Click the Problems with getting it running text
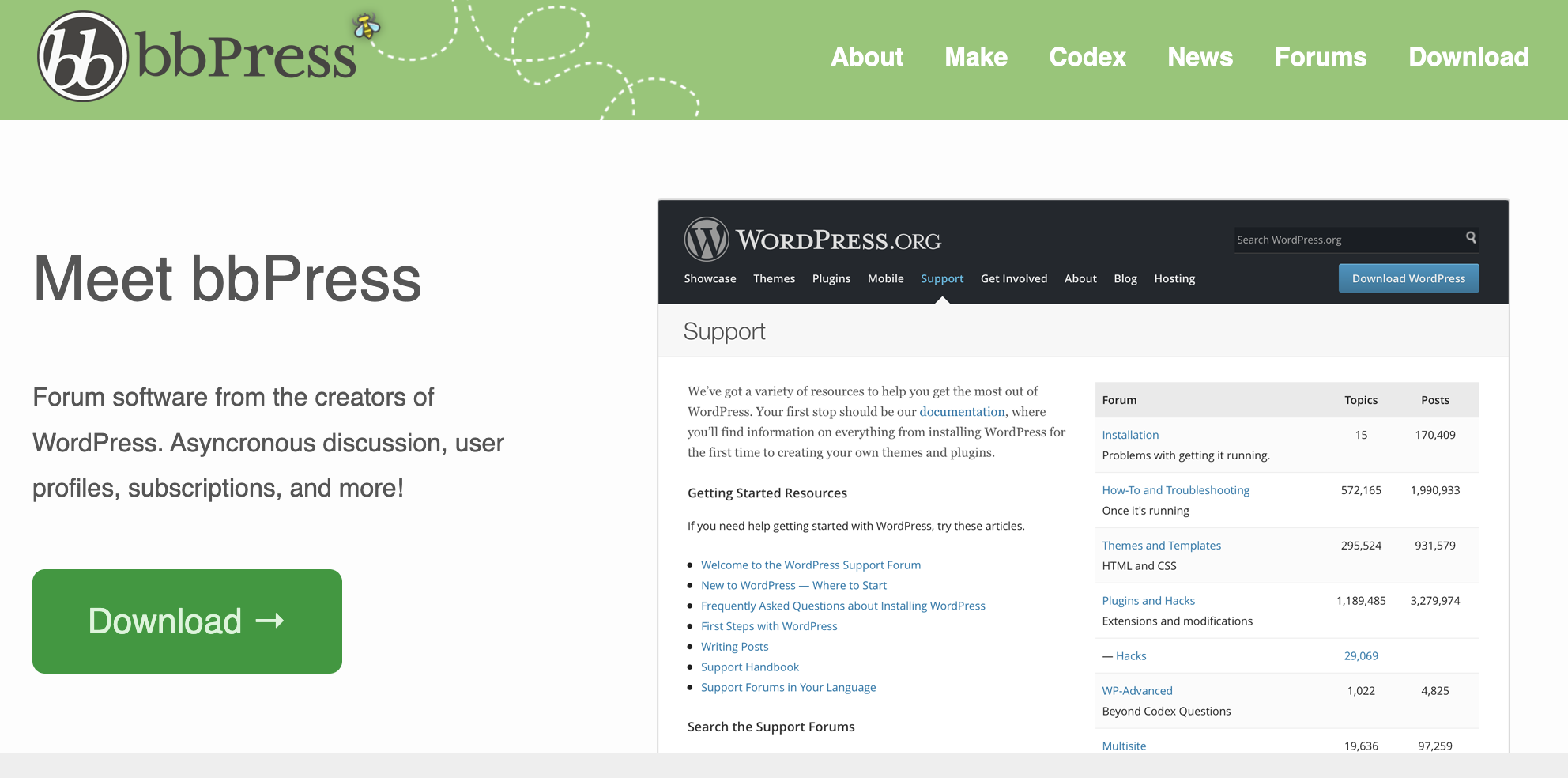1568x778 pixels. click(x=1185, y=455)
